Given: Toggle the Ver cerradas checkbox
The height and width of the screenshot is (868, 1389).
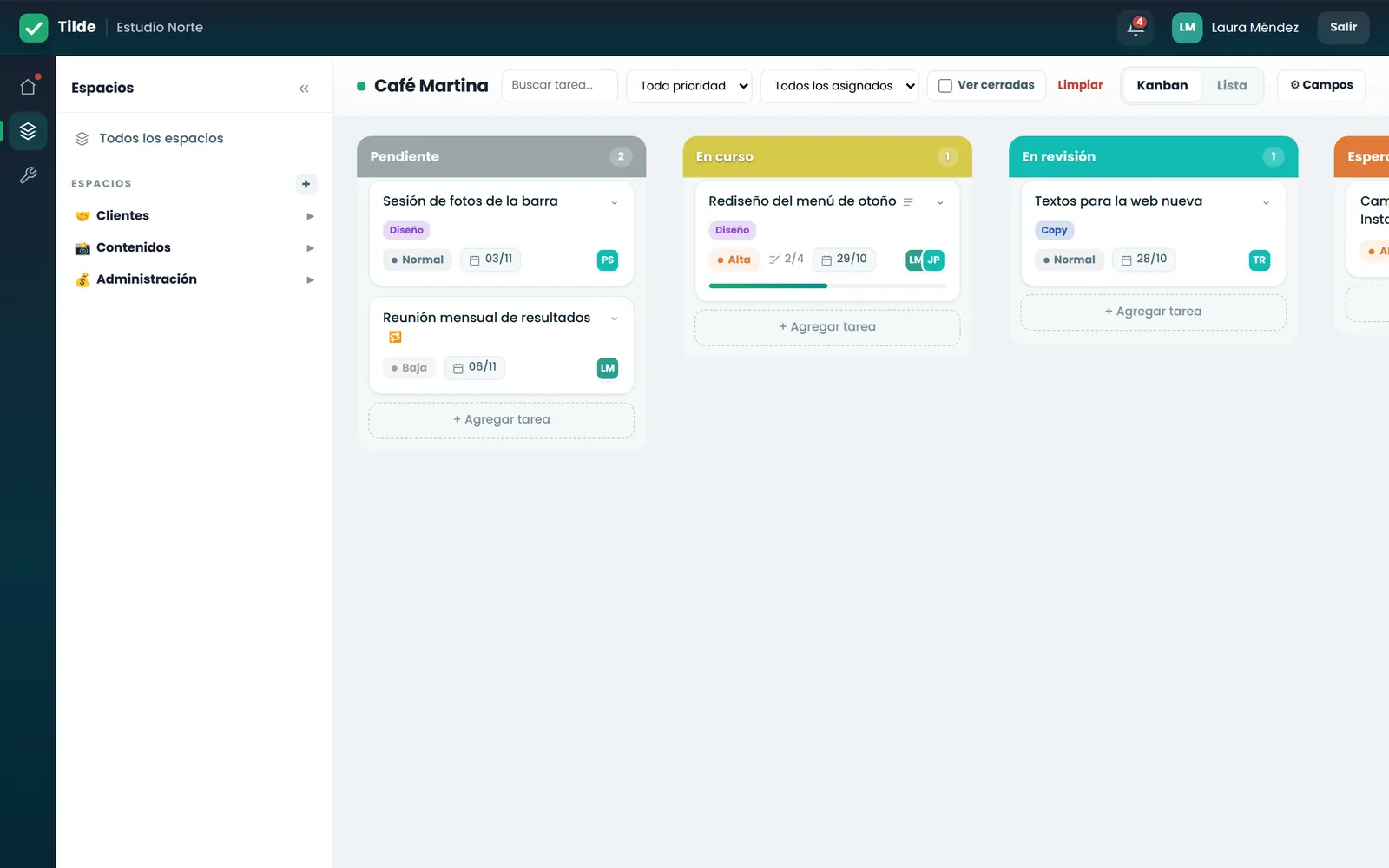Looking at the screenshot, I should tap(945, 85).
